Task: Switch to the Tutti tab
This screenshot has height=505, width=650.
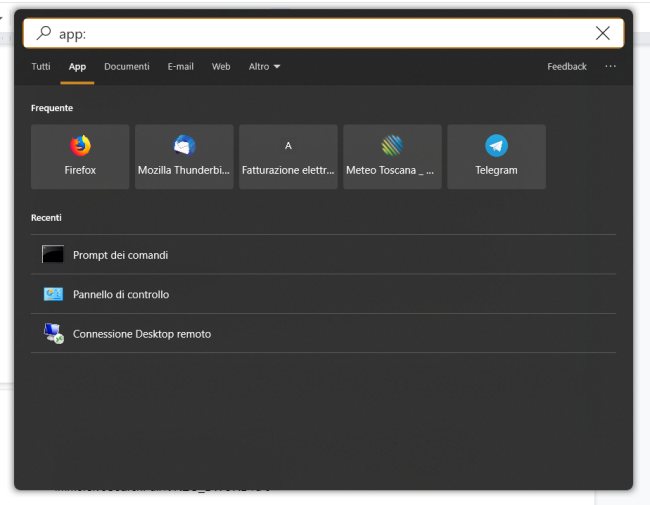Action: point(41,67)
